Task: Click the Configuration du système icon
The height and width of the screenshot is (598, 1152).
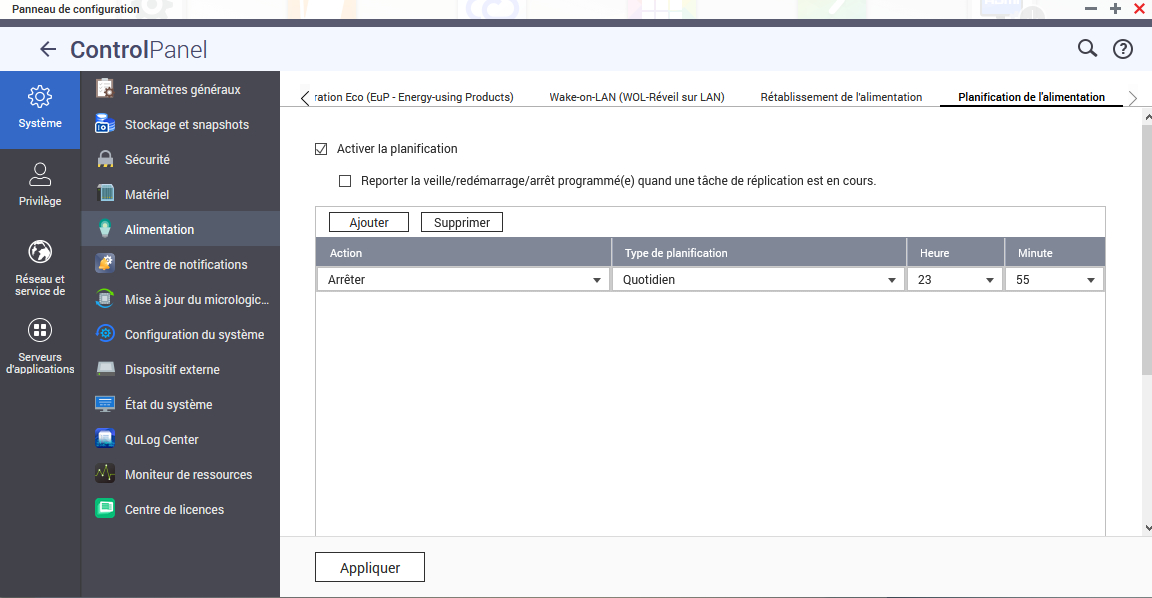Action: (x=105, y=334)
